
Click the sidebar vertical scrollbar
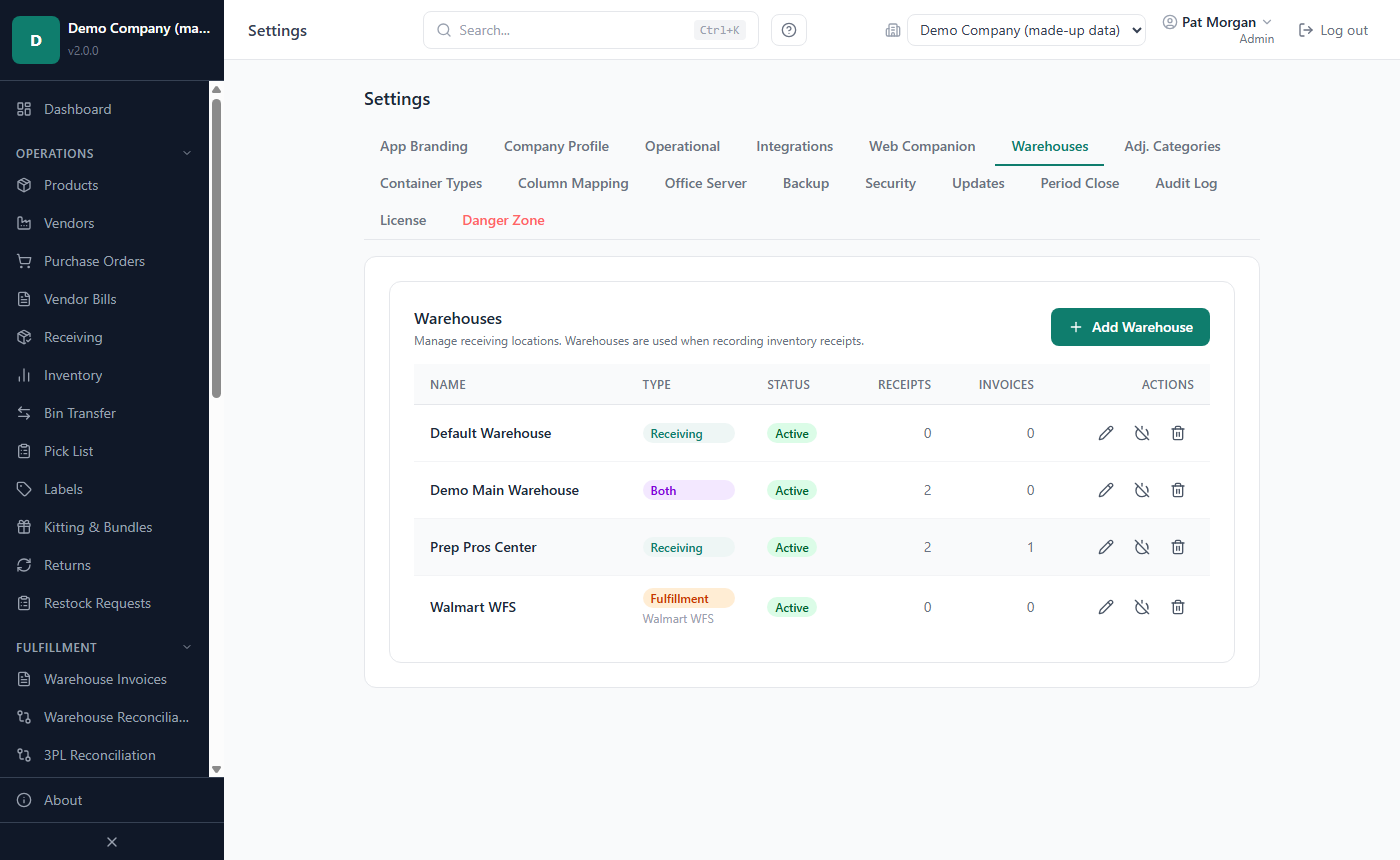(x=216, y=248)
